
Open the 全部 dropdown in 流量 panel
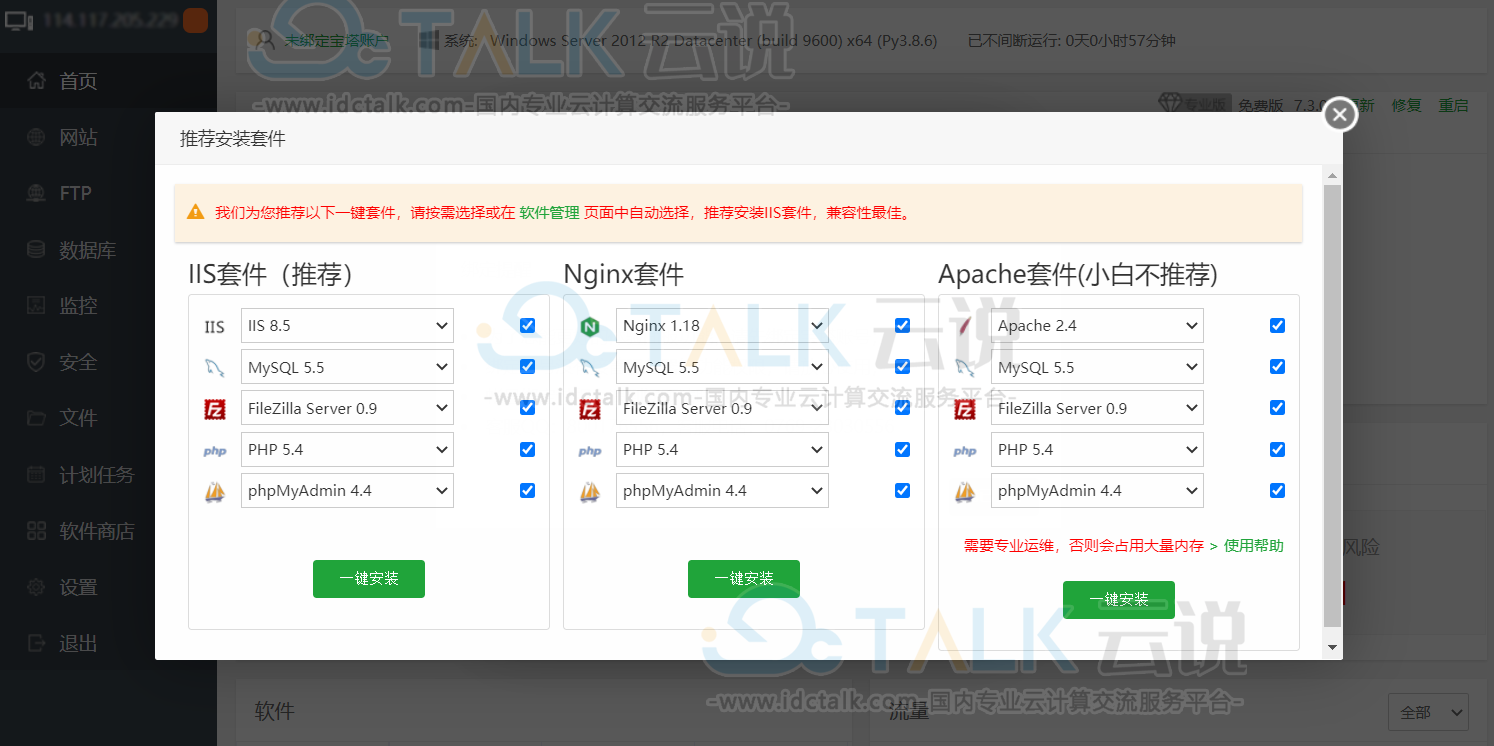1428,713
